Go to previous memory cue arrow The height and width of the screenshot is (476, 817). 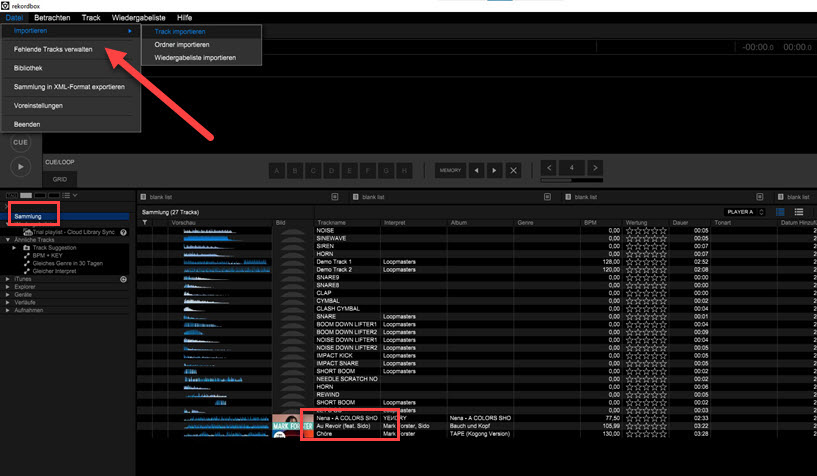tap(476, 170)
